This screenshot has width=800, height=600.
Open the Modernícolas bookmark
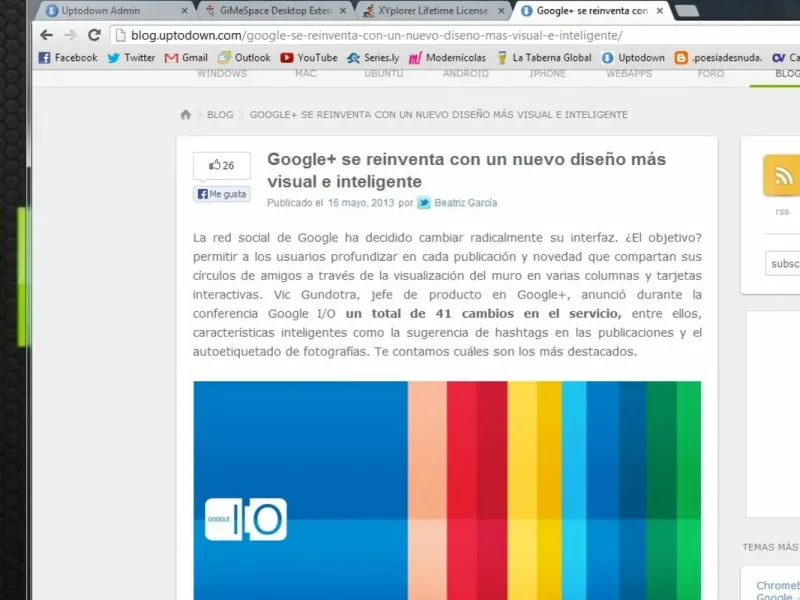447,58
